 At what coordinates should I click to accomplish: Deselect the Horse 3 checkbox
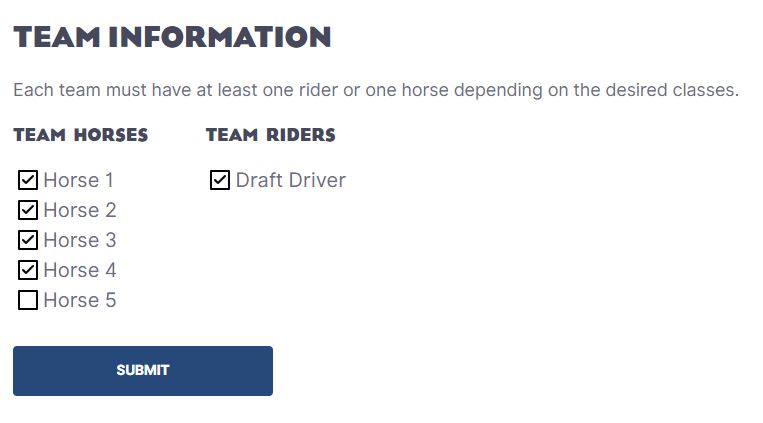tap(28, 240)
